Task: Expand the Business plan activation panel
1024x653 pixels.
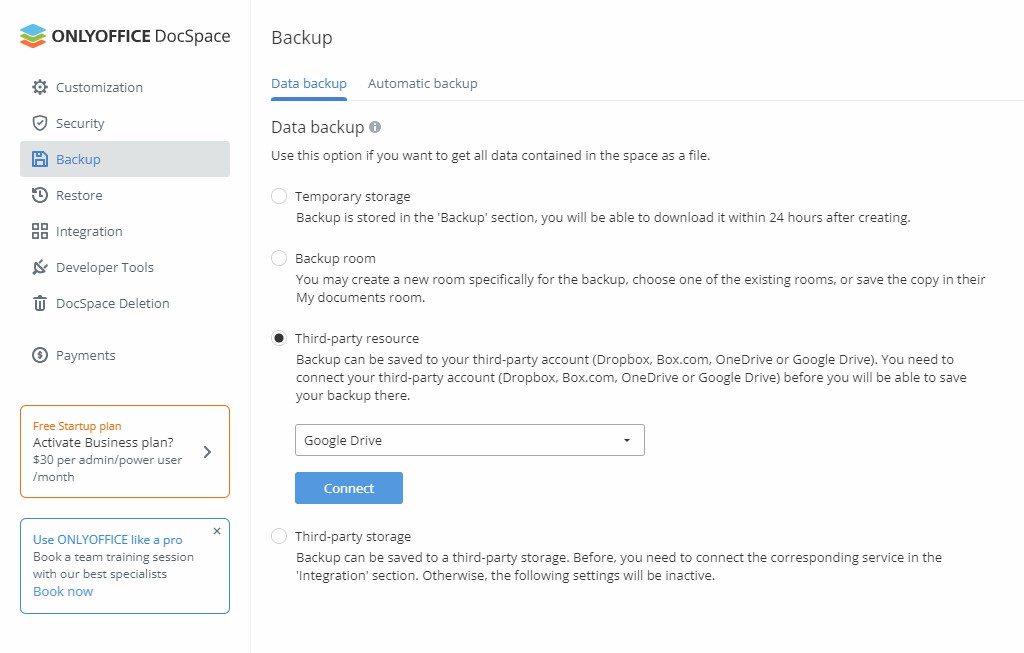Action: [x=208, y=451]
